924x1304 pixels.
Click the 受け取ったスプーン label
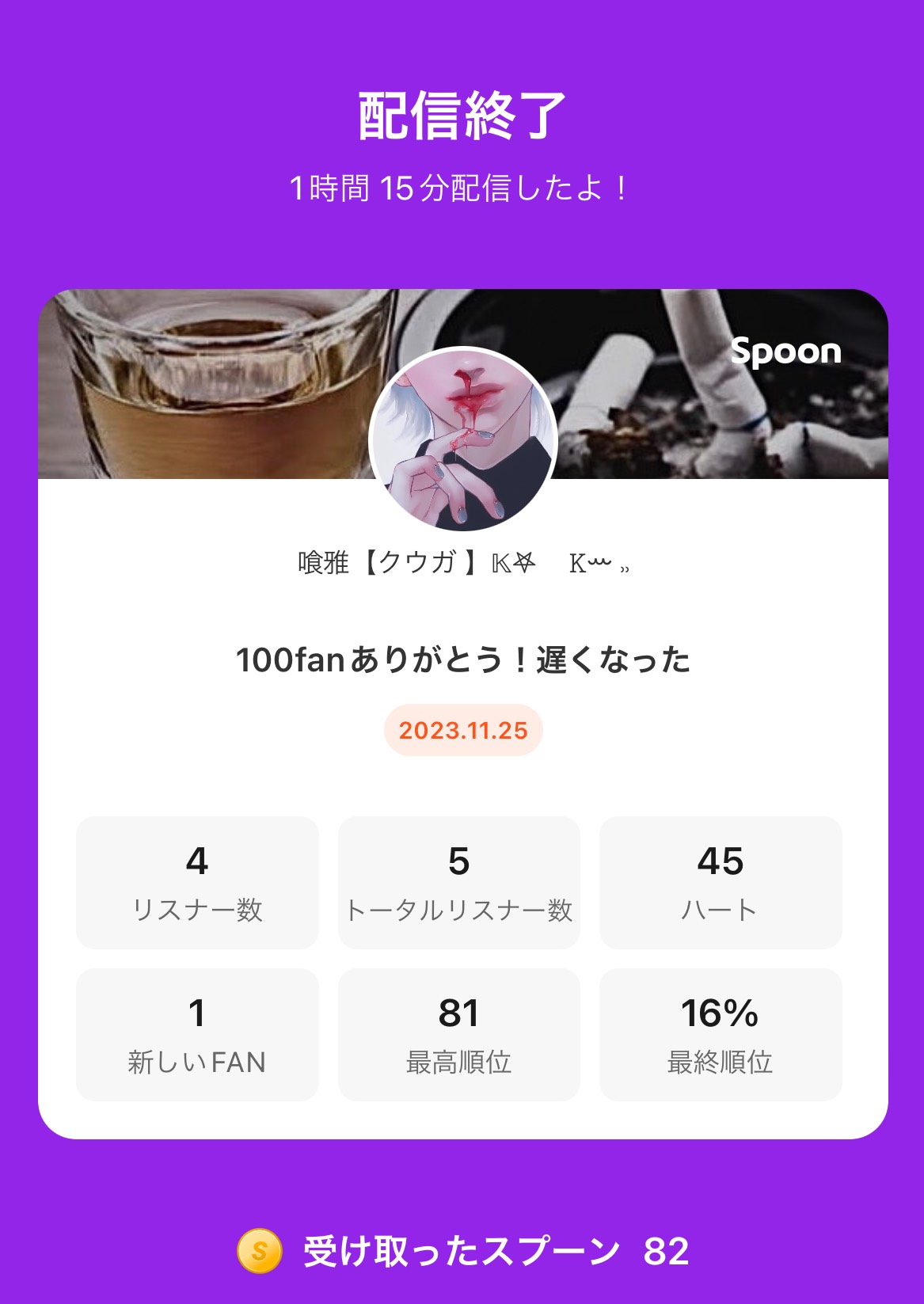[x=462, y=1251]
